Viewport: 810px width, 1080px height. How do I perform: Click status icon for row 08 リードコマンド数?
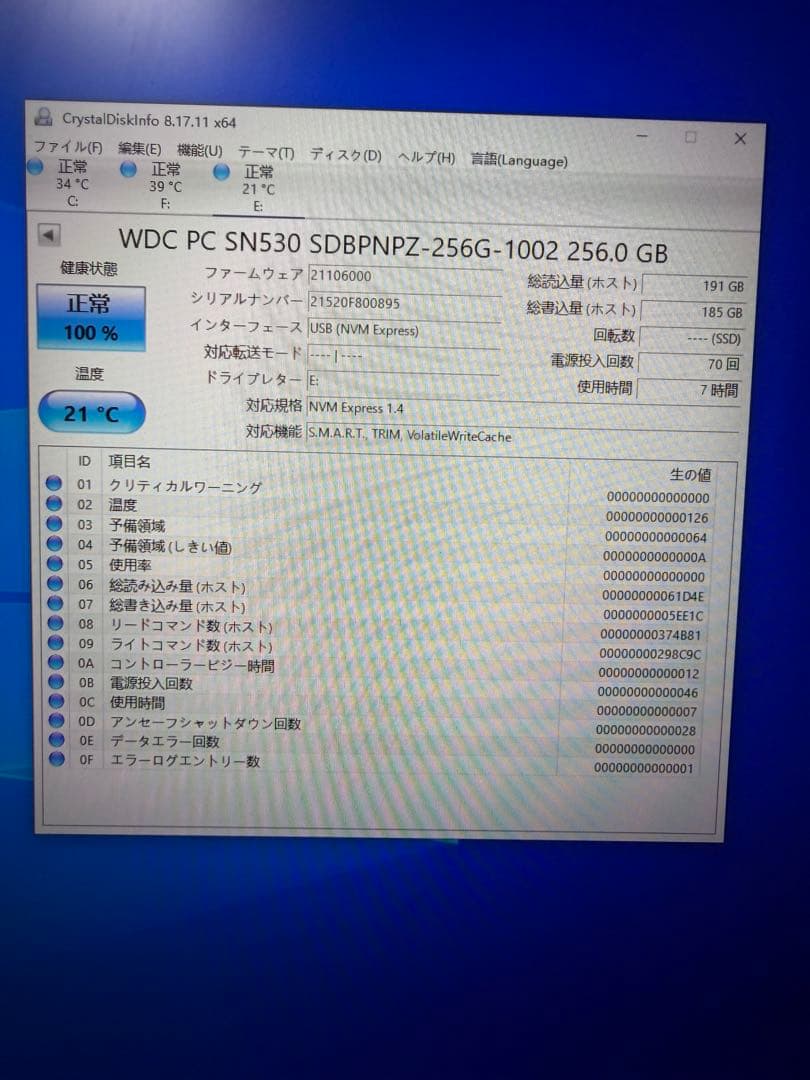(56, 623)
